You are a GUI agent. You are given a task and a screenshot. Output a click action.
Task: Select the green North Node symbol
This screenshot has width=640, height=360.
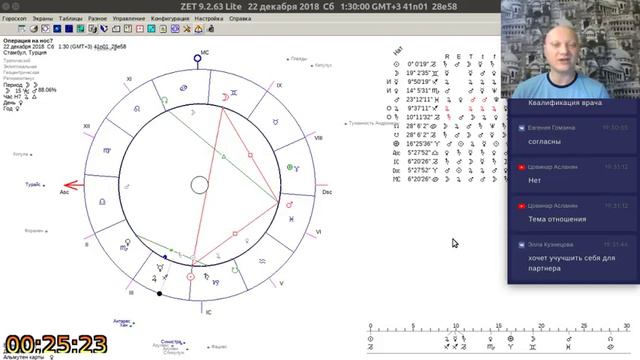[164, 100]
